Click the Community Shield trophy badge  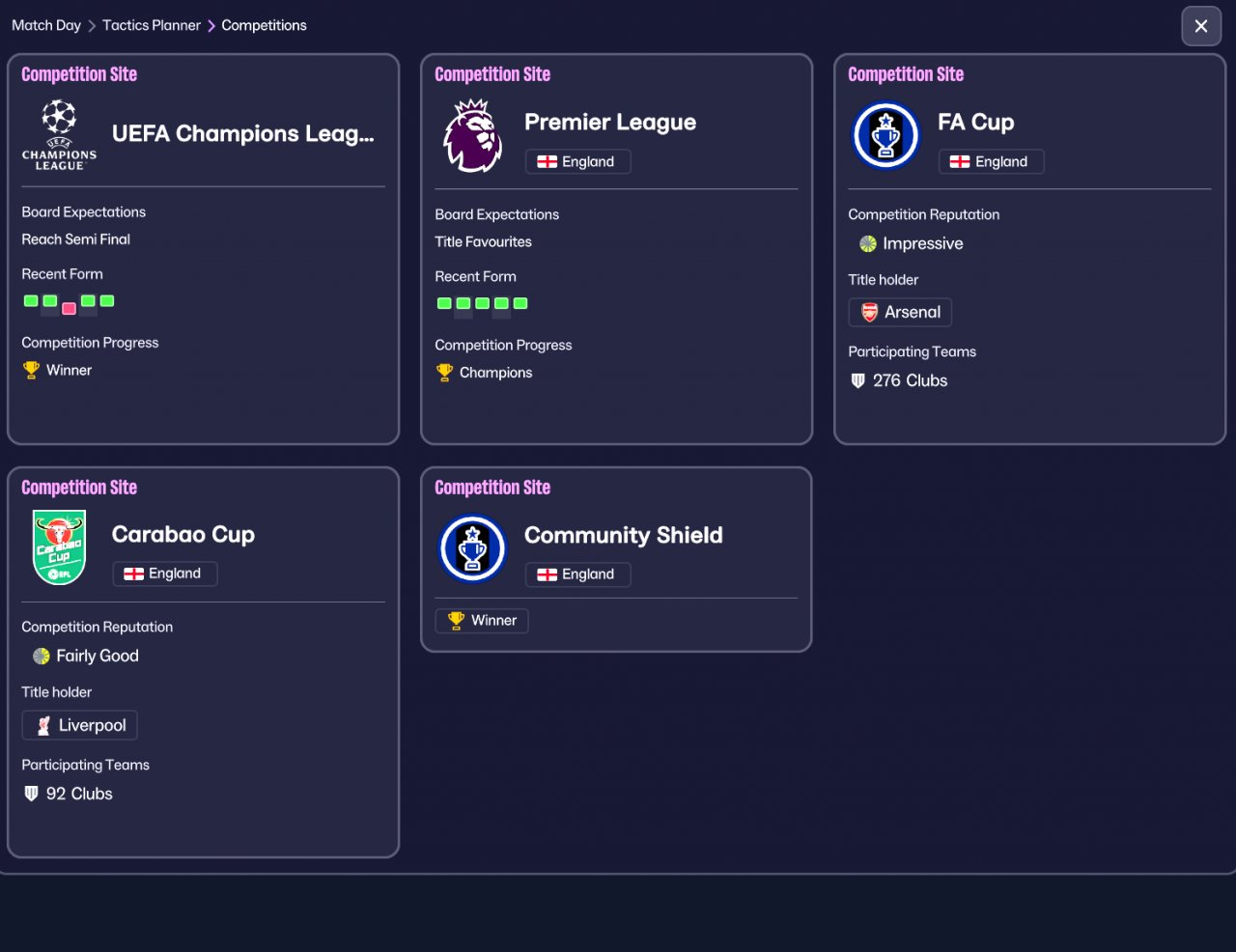(x=472, y=548)
